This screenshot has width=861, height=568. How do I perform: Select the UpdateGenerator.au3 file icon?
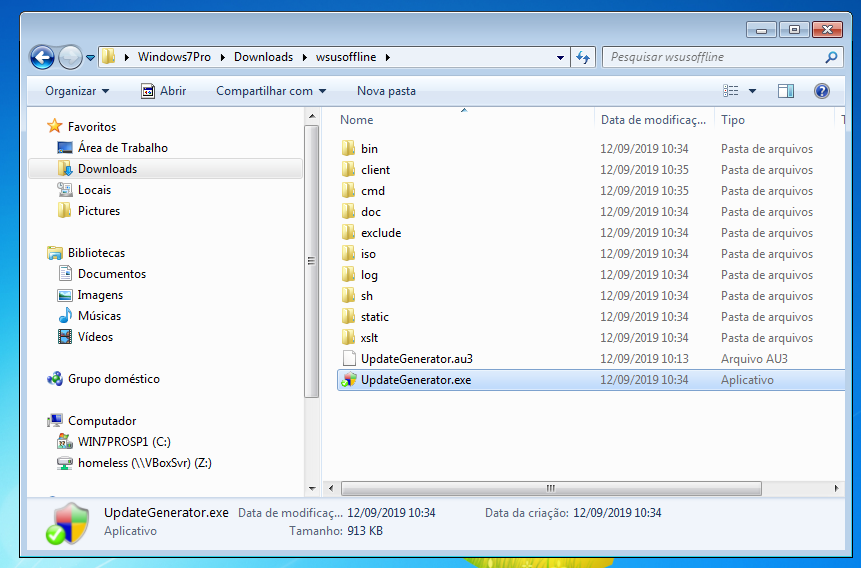click(x=349, y=359)
